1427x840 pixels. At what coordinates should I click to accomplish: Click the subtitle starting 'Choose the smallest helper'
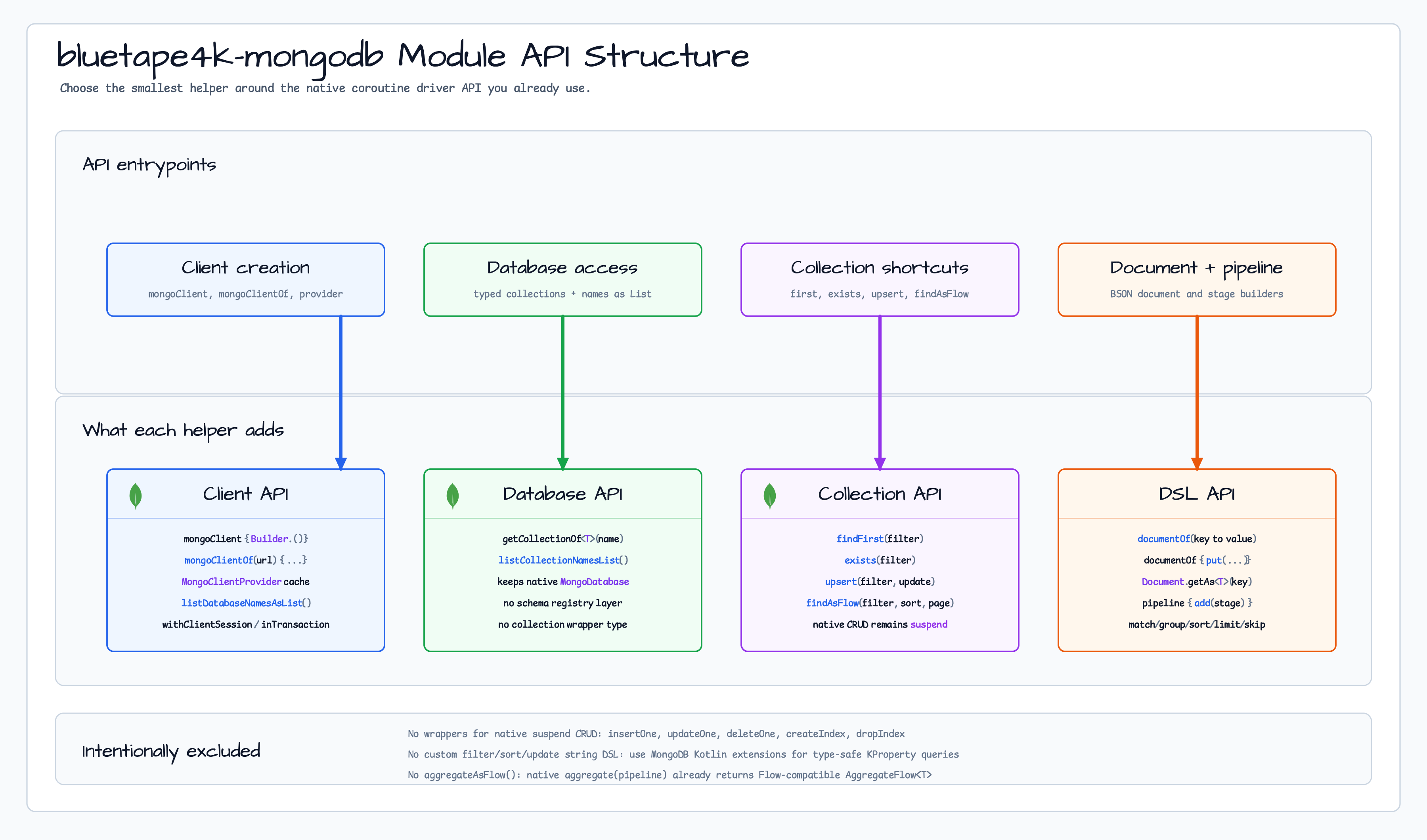pos(325,88)
